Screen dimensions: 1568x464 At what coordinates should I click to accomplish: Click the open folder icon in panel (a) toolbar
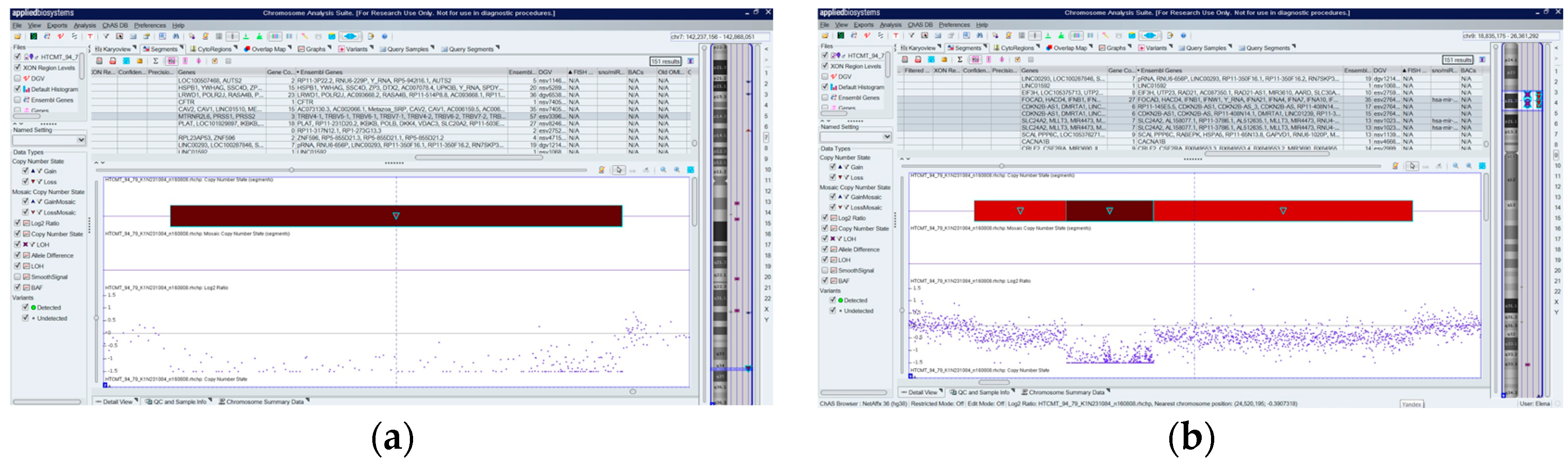[x=18, y=37]
